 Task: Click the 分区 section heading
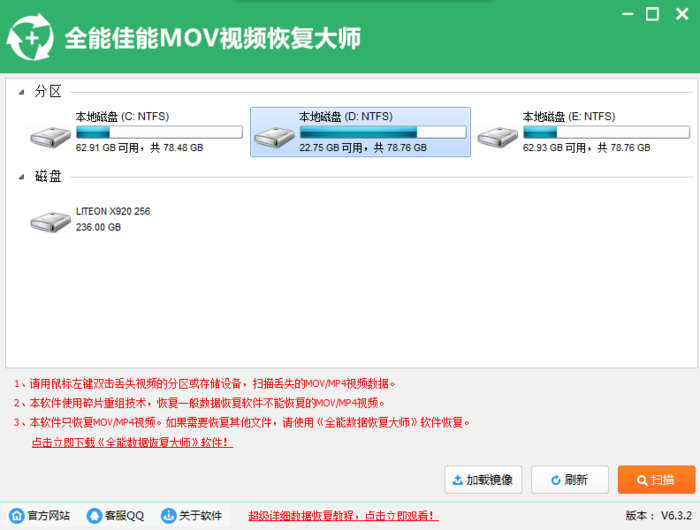48,92
